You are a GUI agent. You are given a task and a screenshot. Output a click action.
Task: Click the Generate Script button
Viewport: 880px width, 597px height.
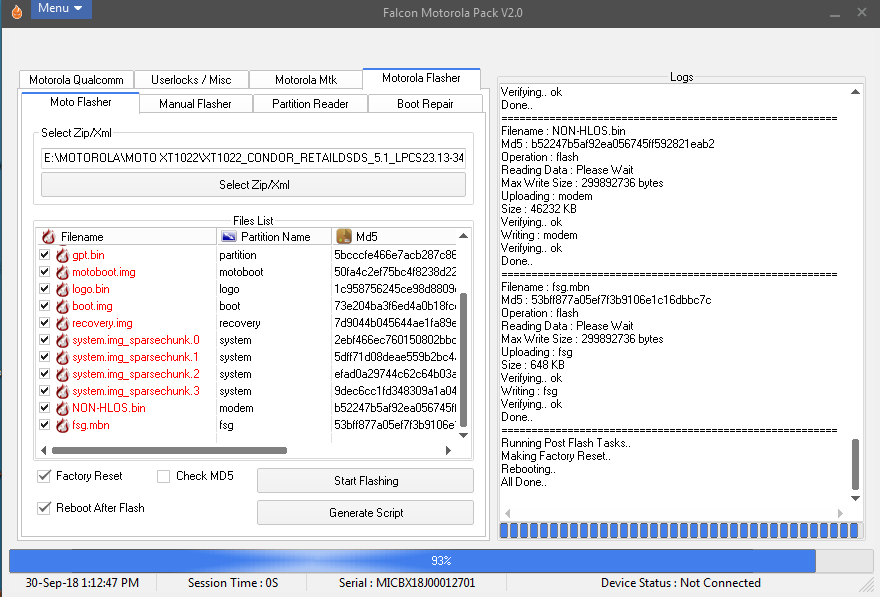point(365,513)
